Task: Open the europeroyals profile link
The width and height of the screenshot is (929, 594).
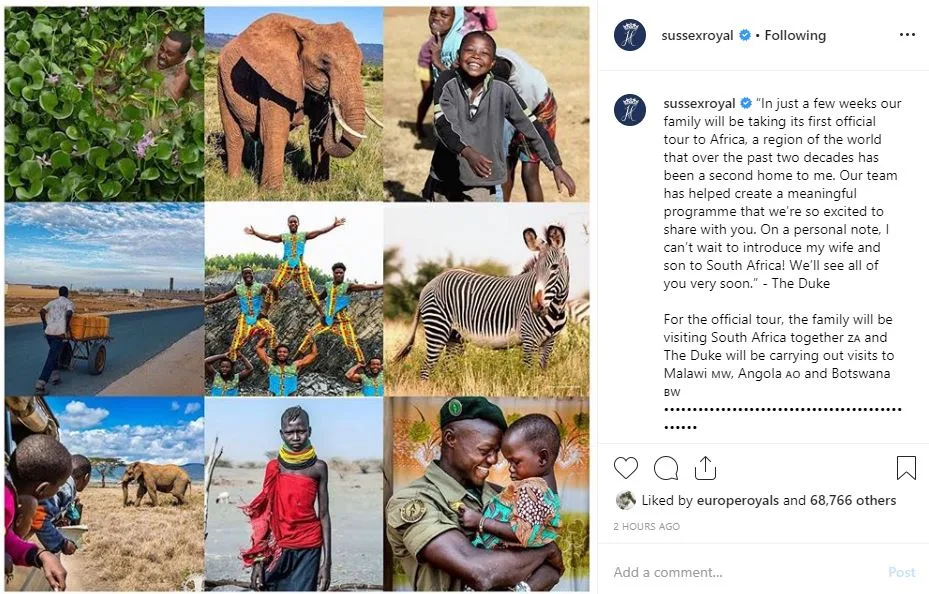Action: tap(738, 500)
